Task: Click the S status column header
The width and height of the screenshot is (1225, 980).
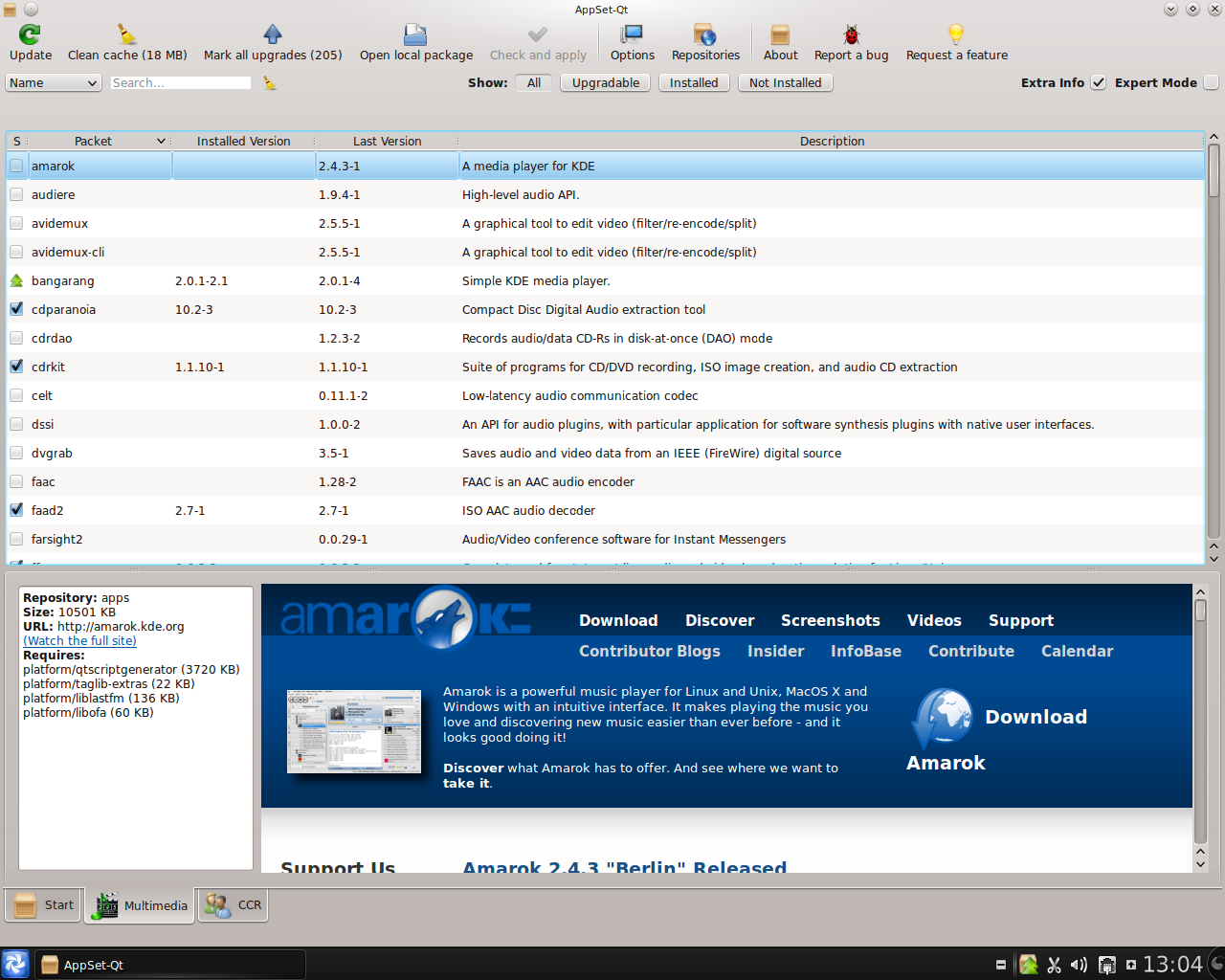Action: tap(17, 141)
